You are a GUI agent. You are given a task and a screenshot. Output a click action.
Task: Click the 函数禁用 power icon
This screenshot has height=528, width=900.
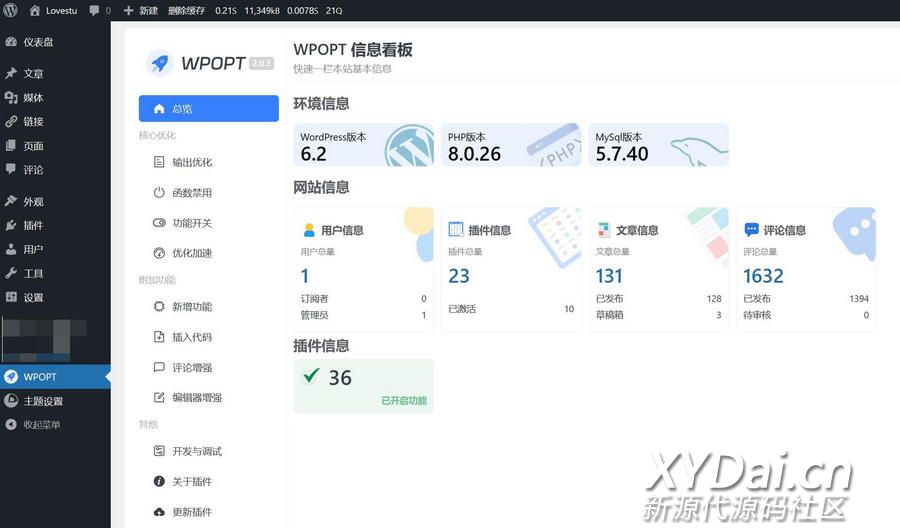tap(159, 192)
